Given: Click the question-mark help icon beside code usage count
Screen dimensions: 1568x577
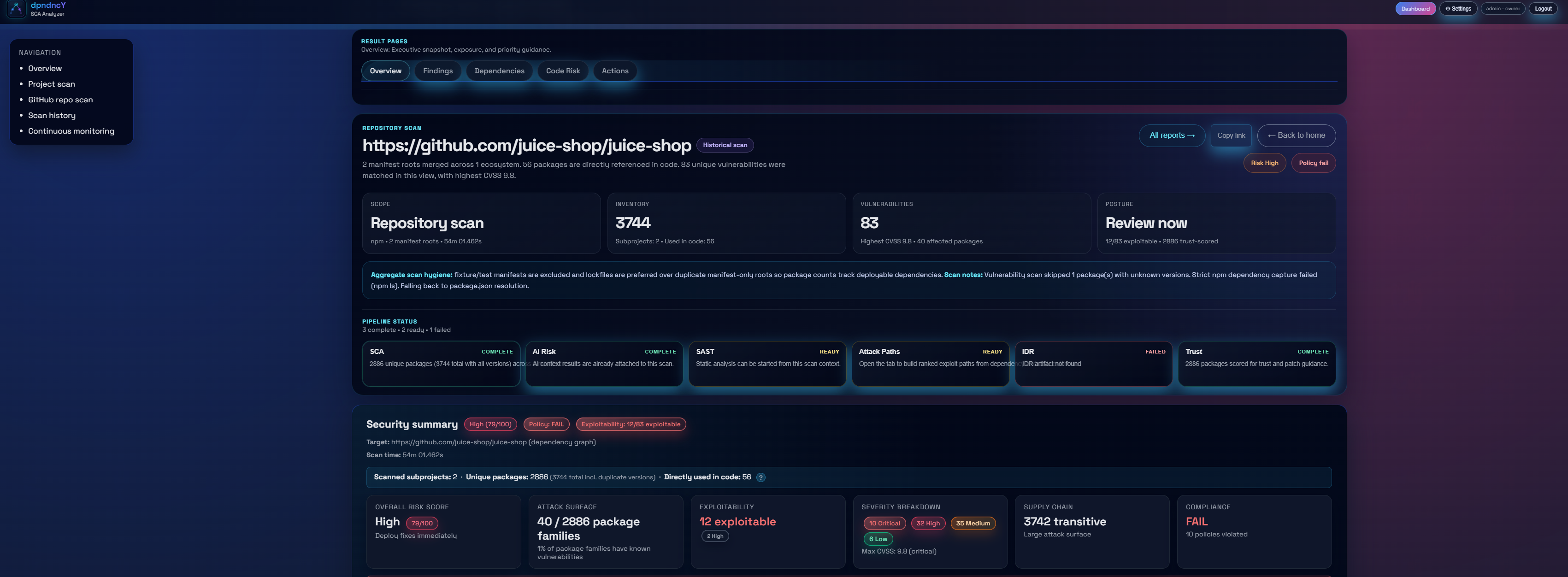Looking at the screenshot, I should coord(760,477).
